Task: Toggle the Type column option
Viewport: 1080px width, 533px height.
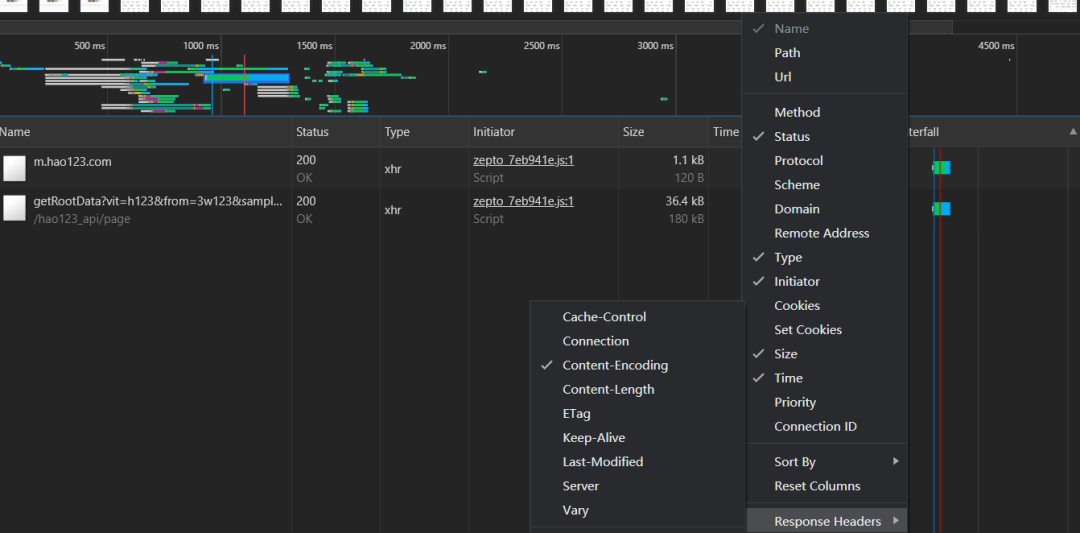Action: coord(825,257)
